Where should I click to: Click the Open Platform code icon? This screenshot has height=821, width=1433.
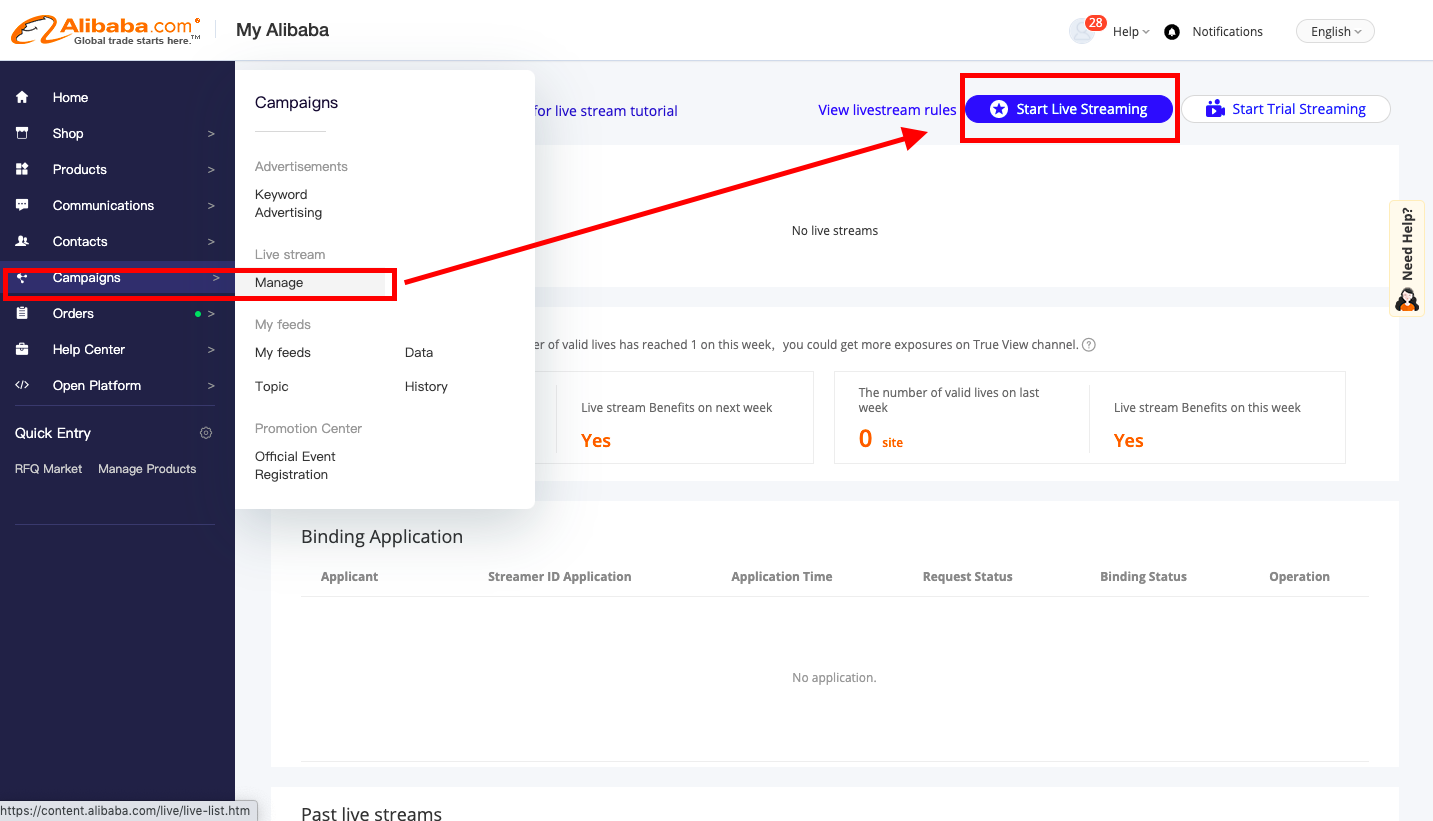(22, 385)
